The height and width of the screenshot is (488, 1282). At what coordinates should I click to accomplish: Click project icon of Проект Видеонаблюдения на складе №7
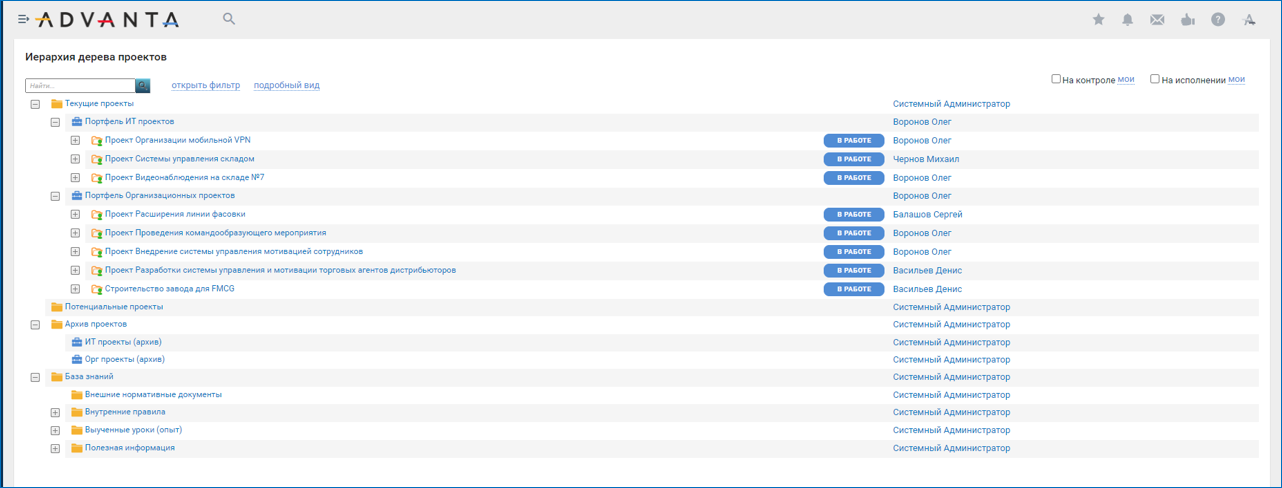click(97, 178)
